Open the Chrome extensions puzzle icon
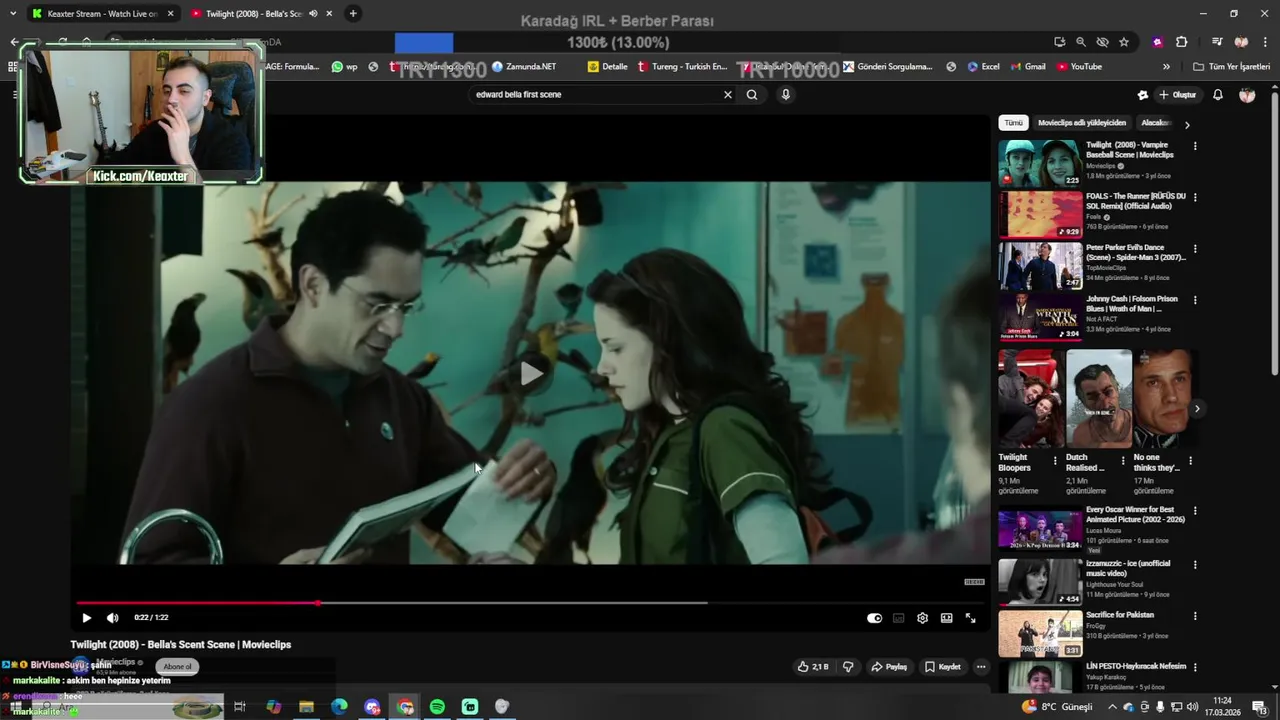Image resolution: width=1280 pixels, height=720 pixels. click(1182, 42)
